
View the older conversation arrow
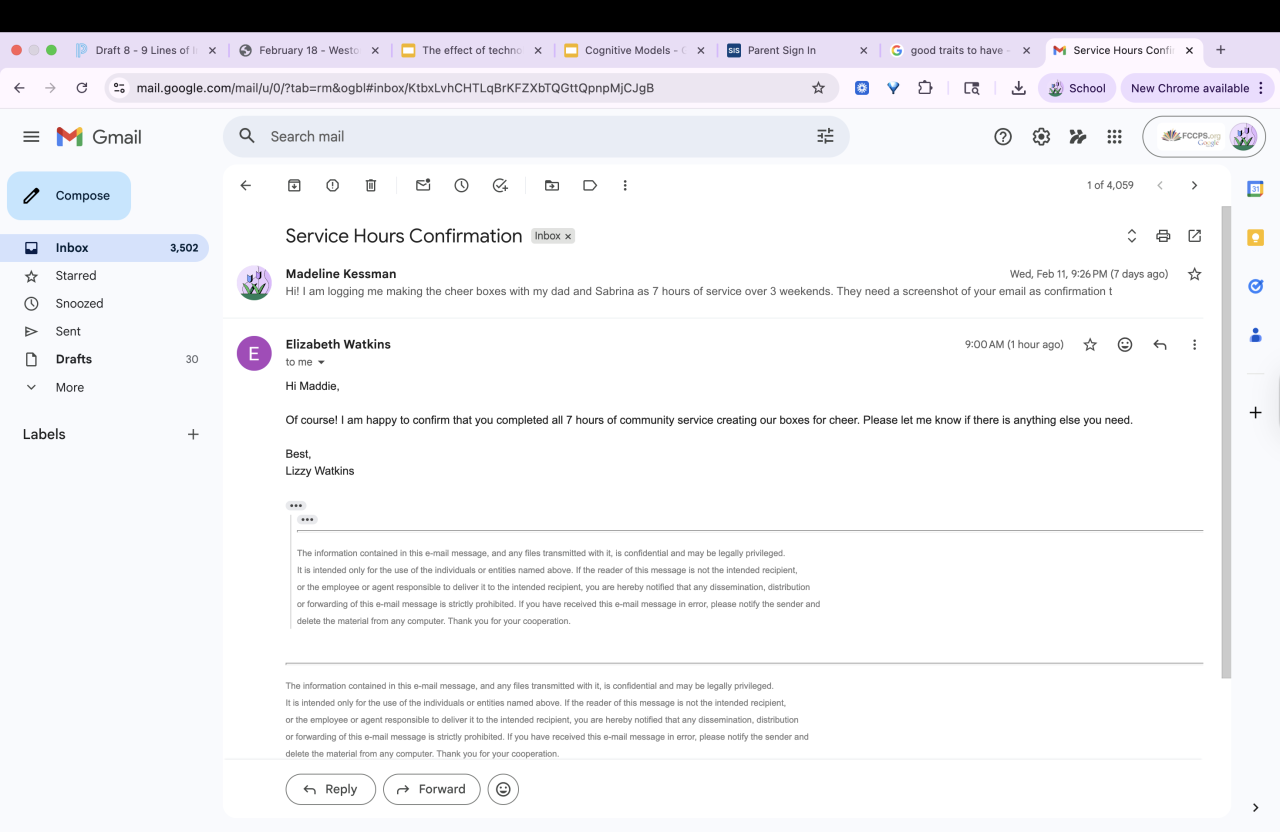click(x=1194, y=185)
